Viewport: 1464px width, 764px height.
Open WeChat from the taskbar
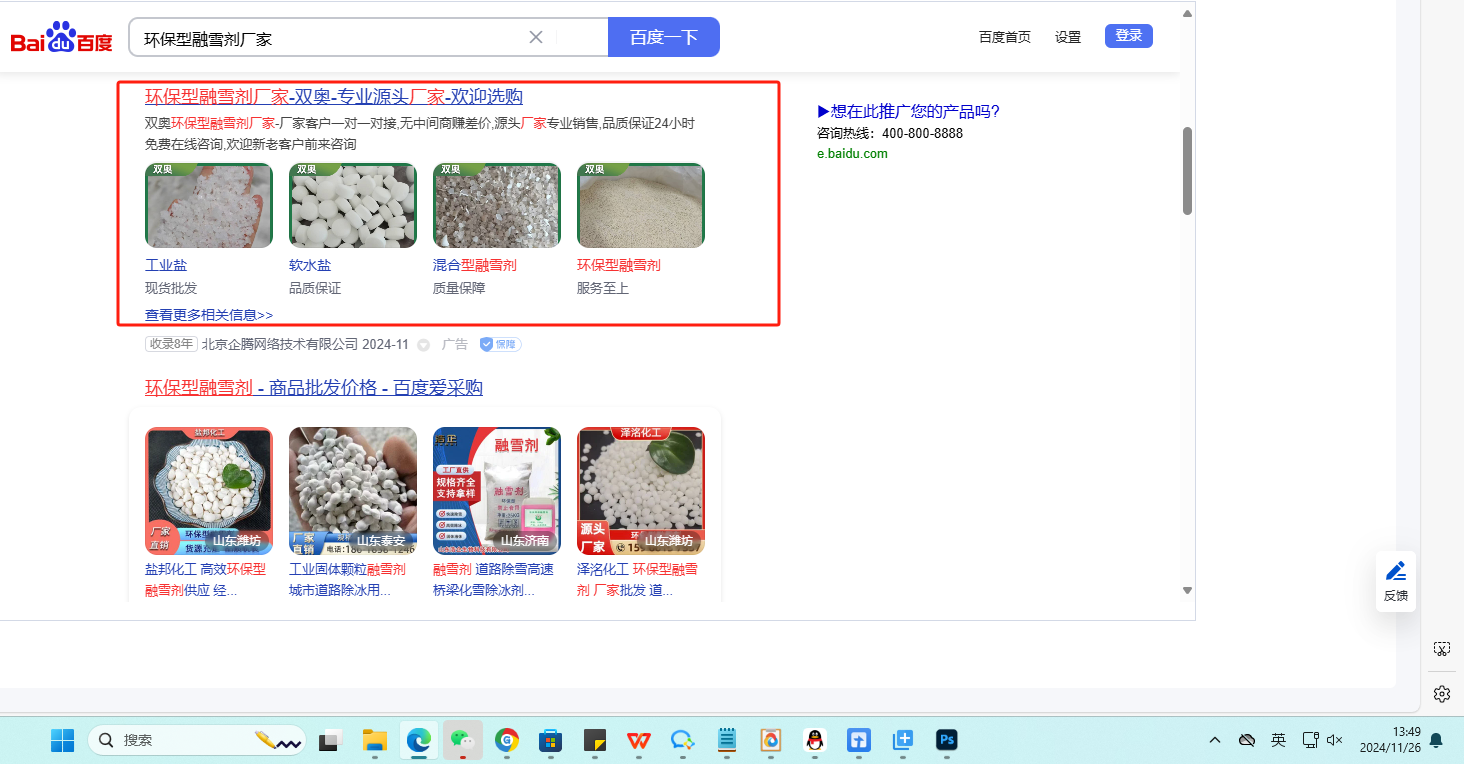click(x=463, y=740)
